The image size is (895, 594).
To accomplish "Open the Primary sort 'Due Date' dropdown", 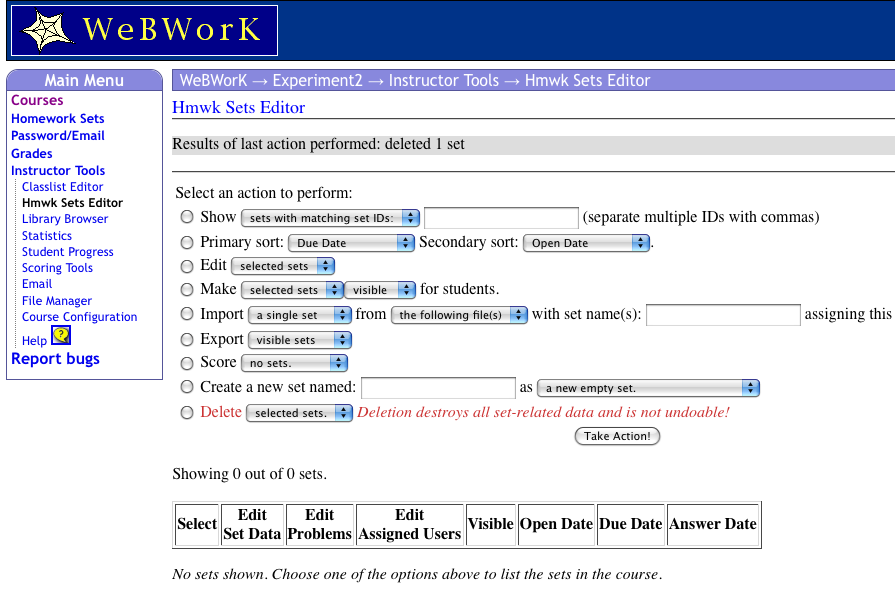I will (x=351, y=243).
